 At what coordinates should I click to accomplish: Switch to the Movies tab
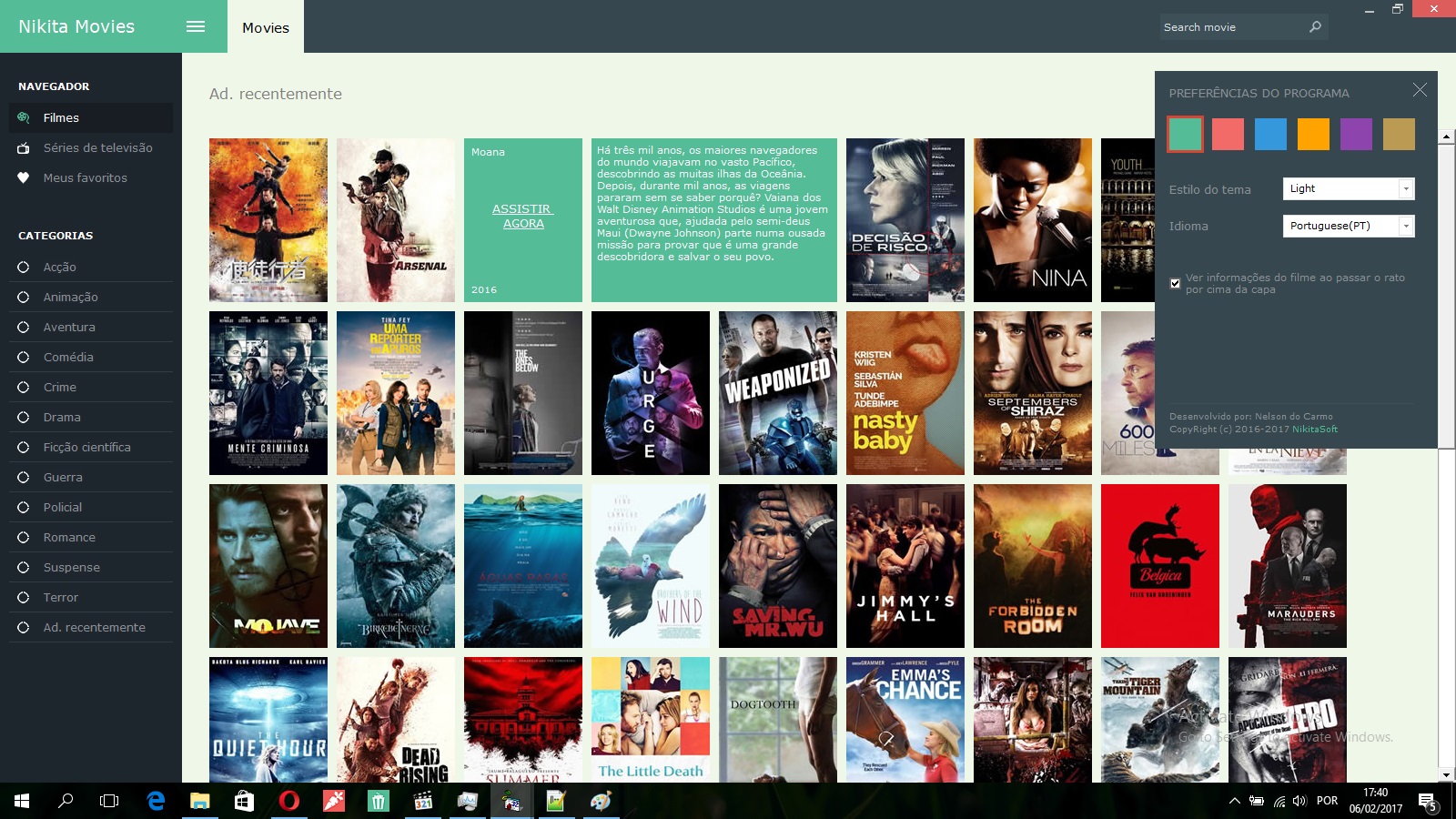pyautogui.click(x=266, y=27)
